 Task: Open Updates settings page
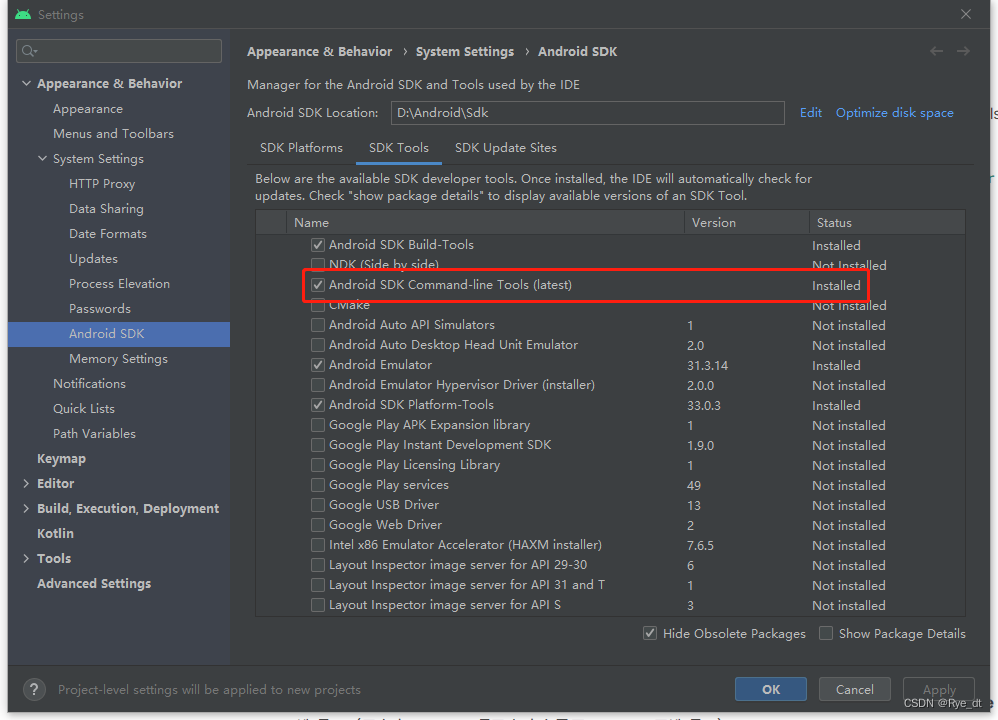(93, 258)
